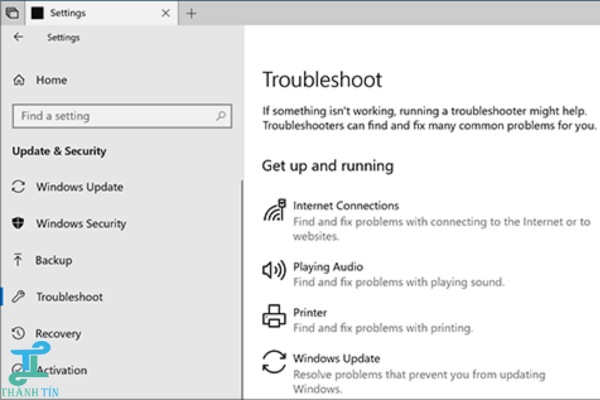Click the 'Settings' title beside the back arrow

tap(64, 37)
